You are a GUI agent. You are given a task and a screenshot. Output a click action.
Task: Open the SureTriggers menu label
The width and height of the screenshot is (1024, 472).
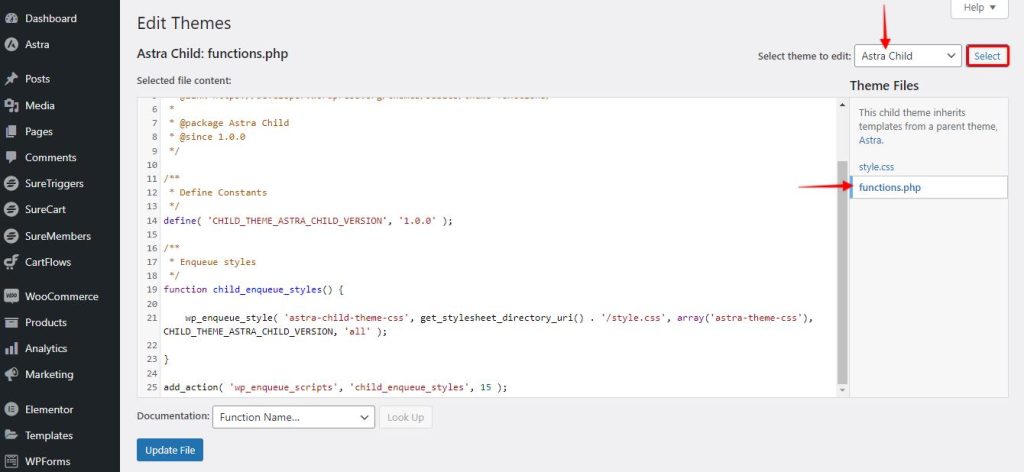(54, 183)
